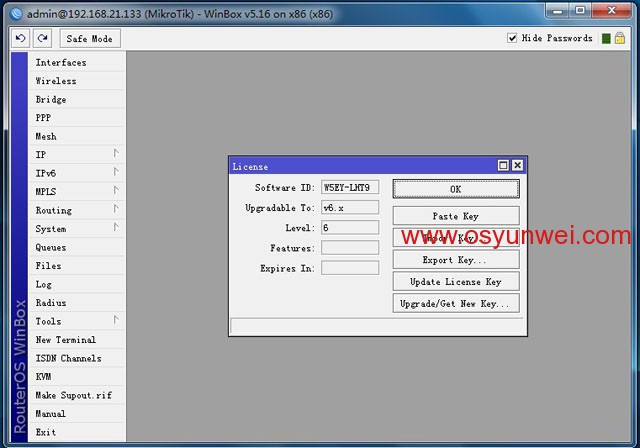Click the License dialog status bar
The image size is (640, 448).
click(377, 326)
